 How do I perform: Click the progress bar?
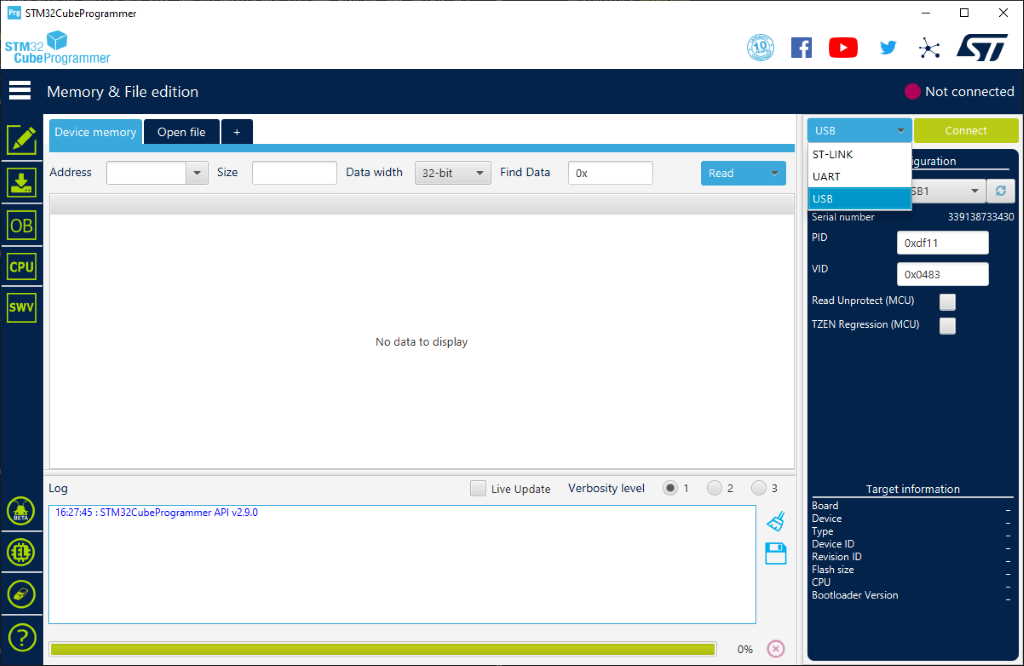coord(383,649)
